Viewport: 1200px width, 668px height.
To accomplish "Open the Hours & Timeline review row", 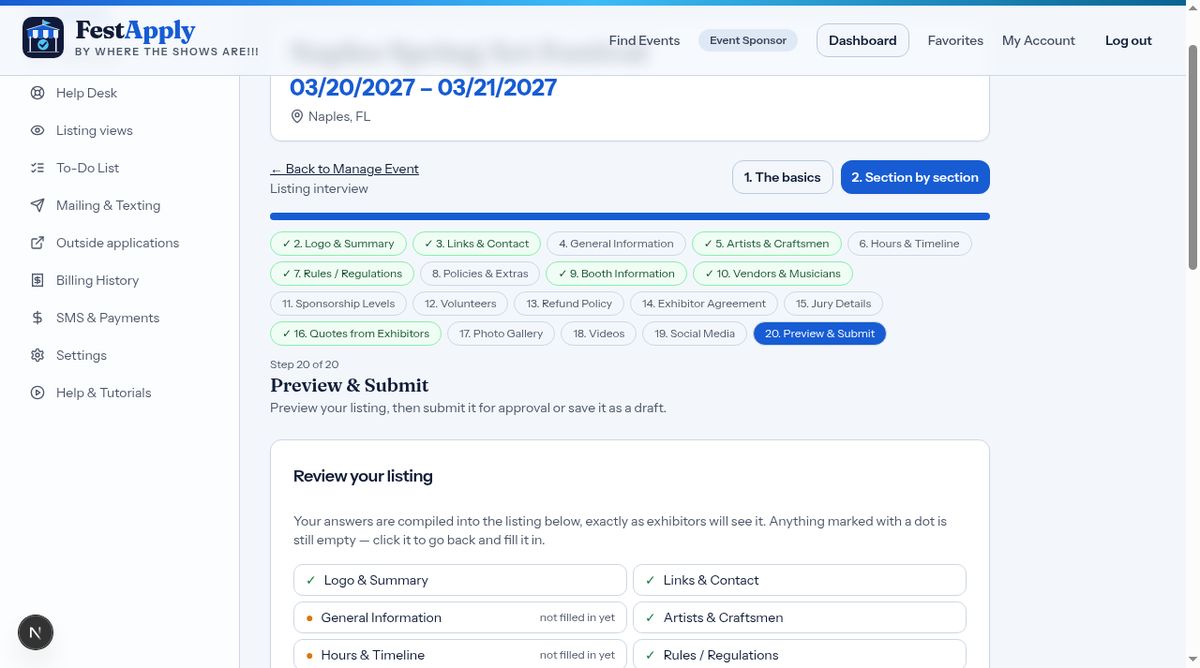I will point(460,655).
